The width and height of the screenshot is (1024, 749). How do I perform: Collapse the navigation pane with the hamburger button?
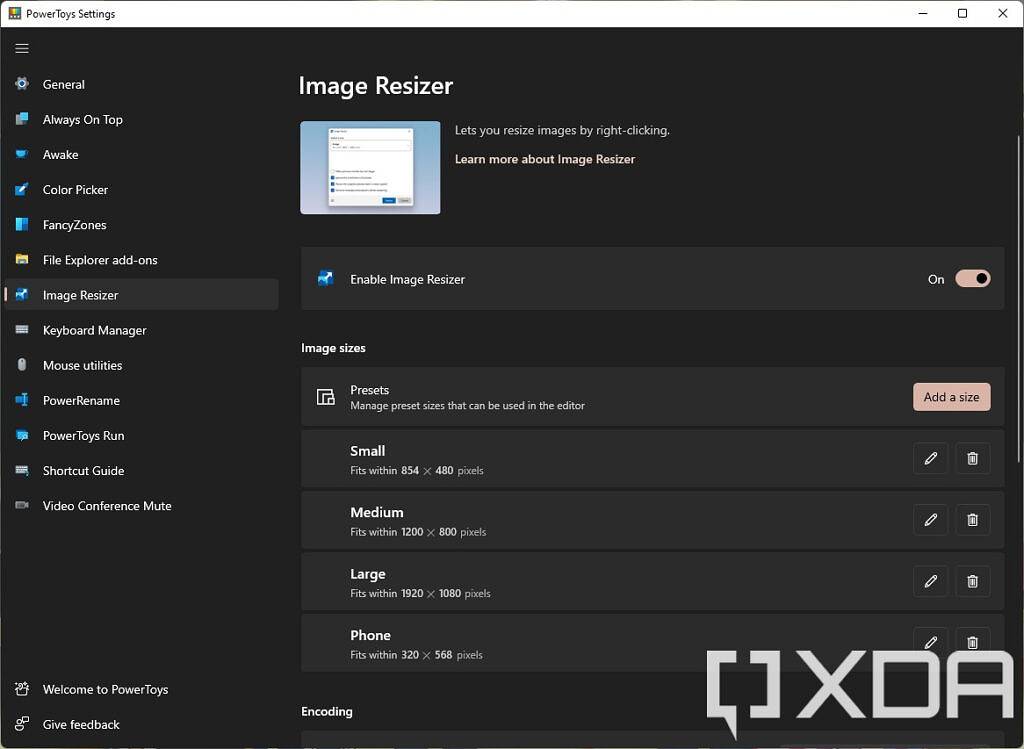(22, 48)
